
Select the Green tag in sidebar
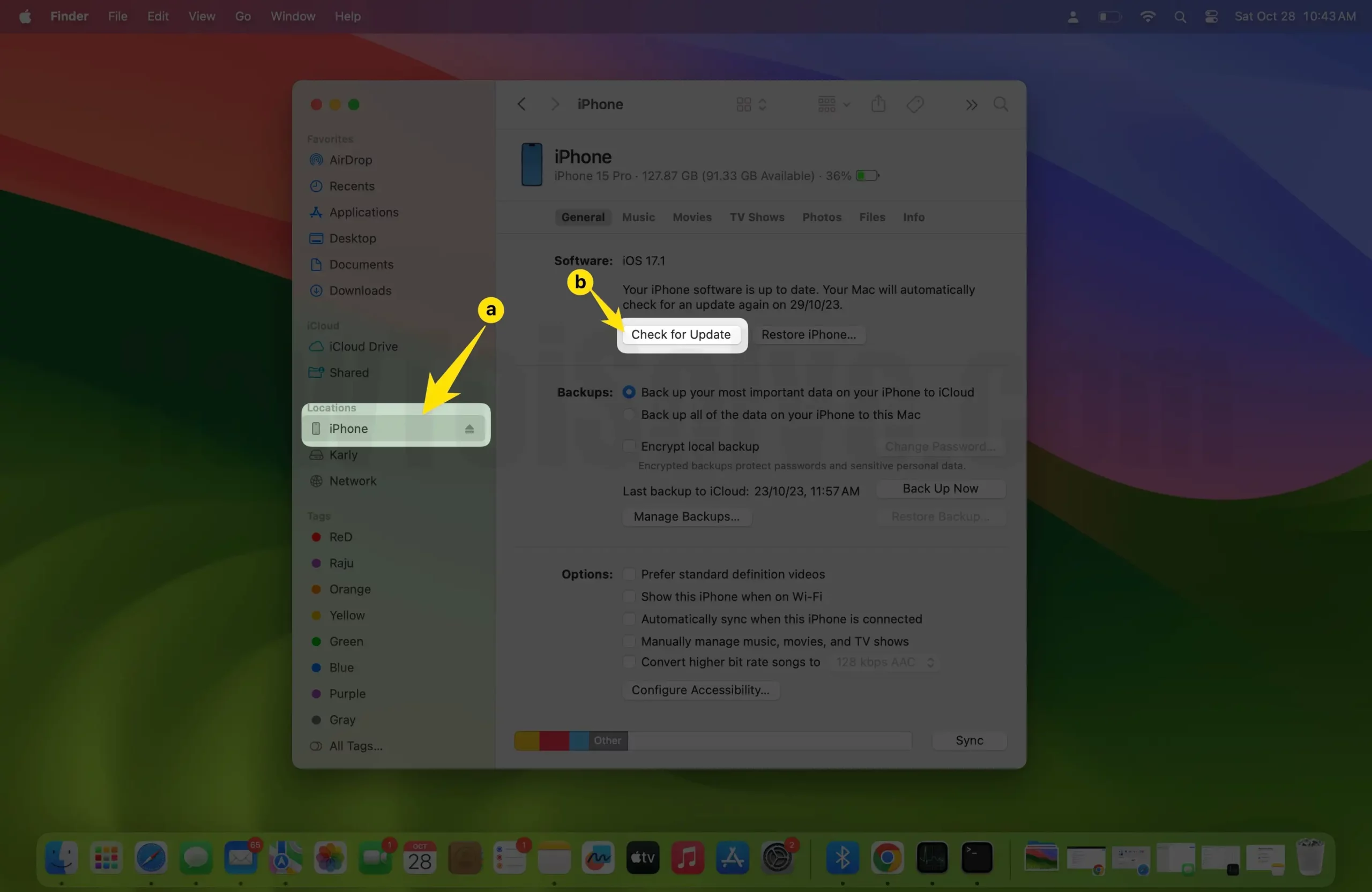pyautogui.click(x=346, y=641)
